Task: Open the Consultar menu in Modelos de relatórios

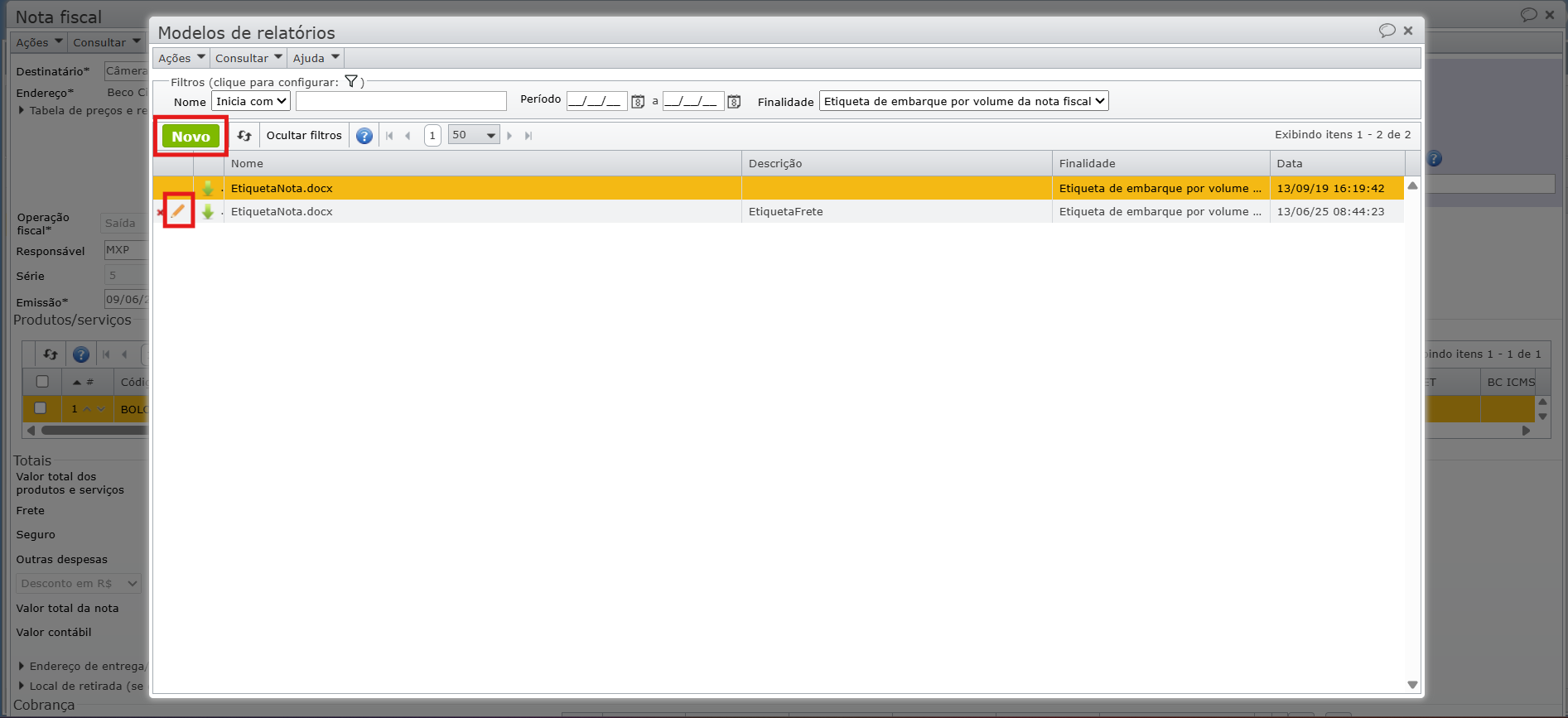Action: tap(248, 58)
